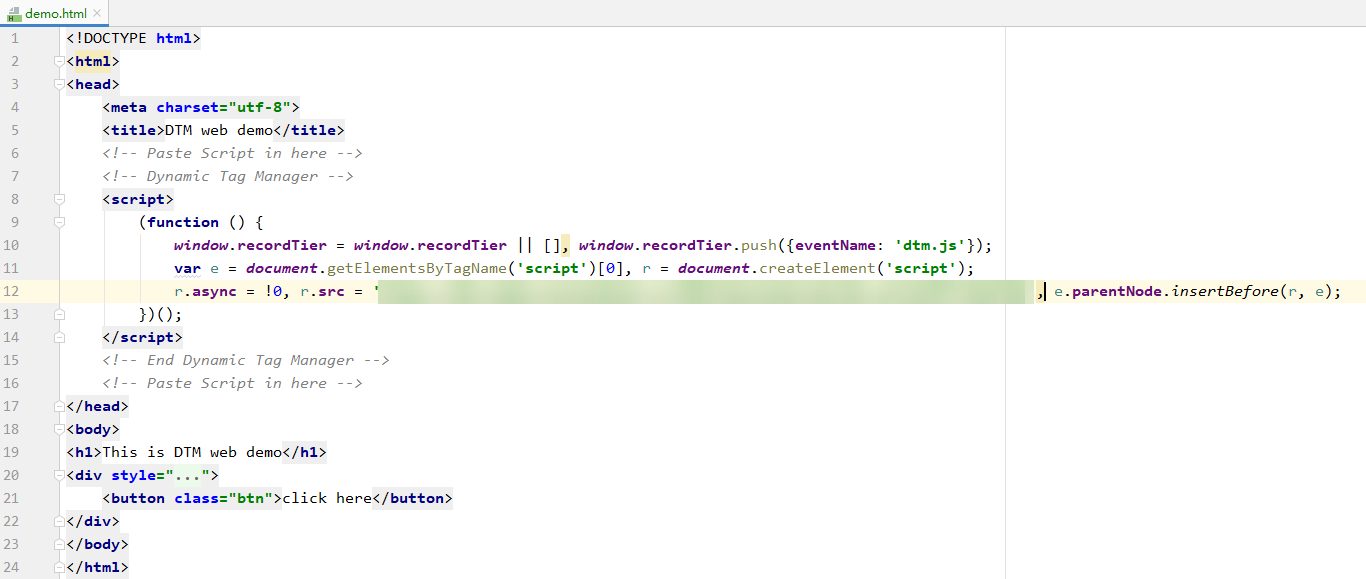
Task: Click the fold marker beside line 13
Action: 58,314
